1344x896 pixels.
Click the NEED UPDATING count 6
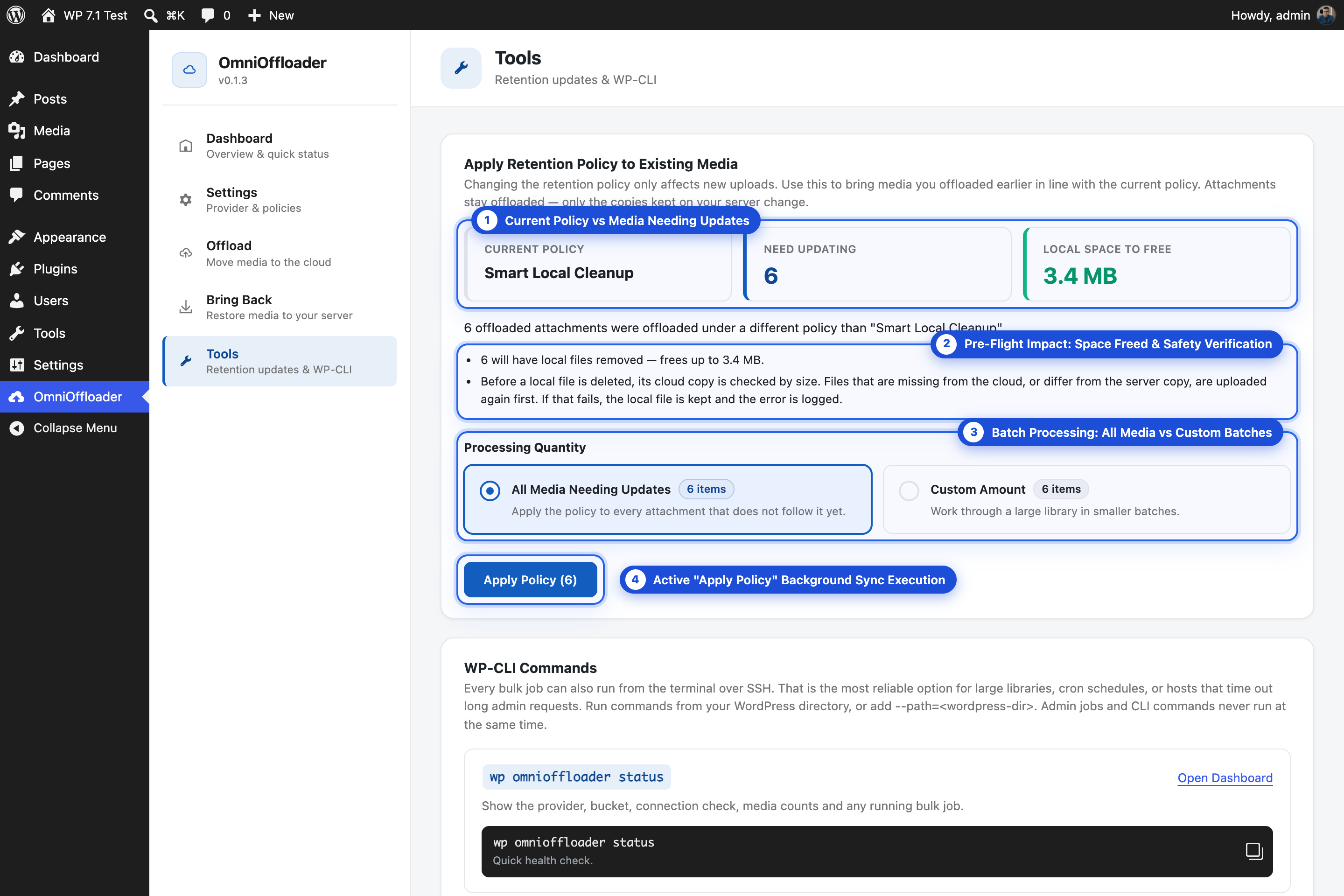coord(771,276)
